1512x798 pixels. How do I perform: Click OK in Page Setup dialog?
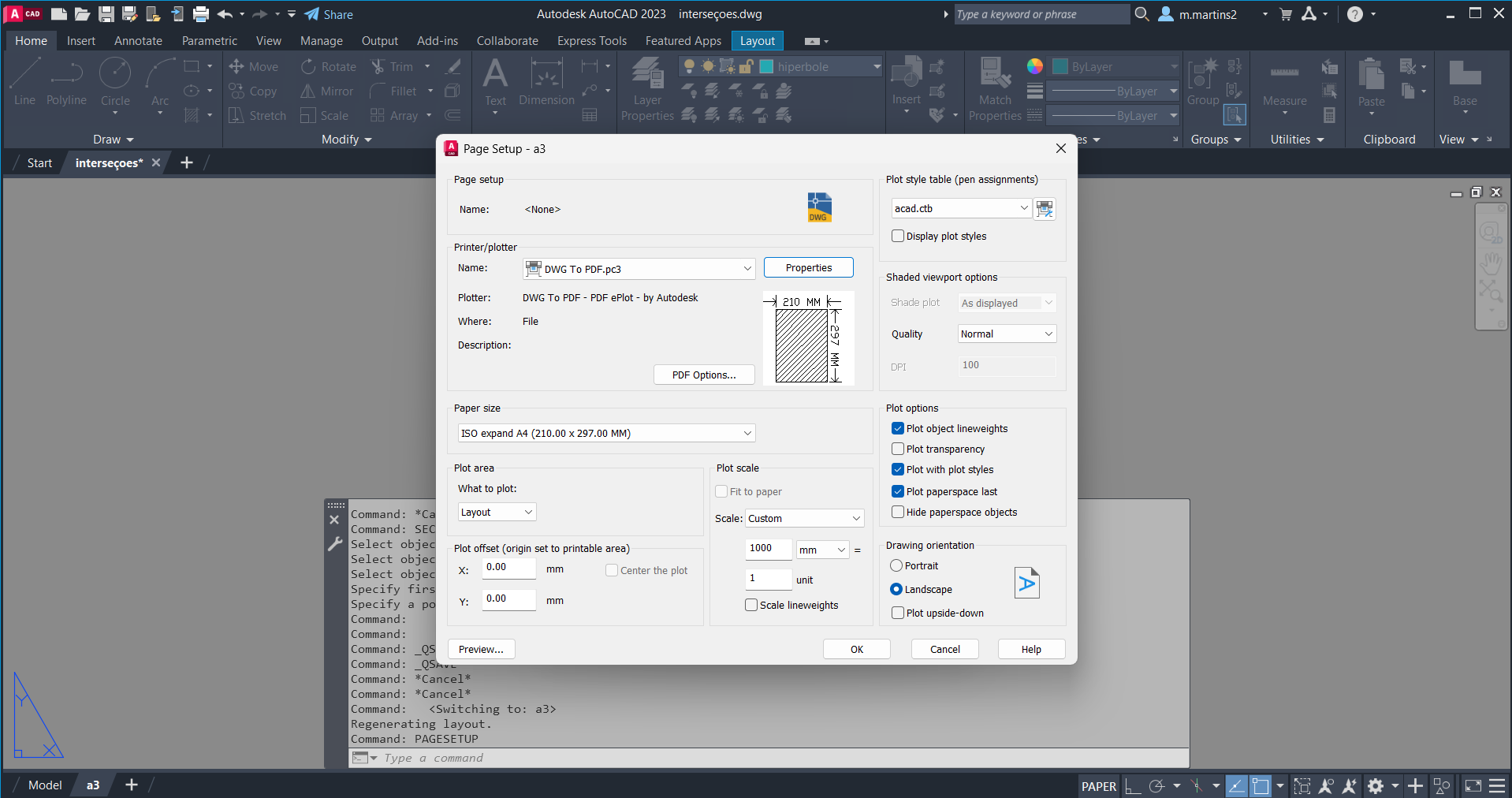[x=857, y=649]
